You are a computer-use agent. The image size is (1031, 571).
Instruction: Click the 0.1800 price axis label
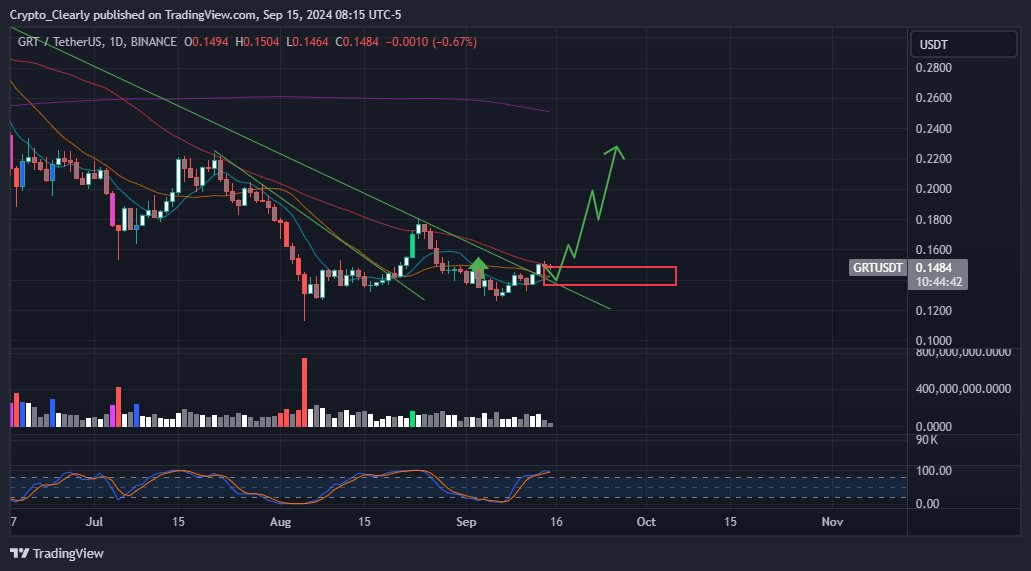tap(933, 219)
